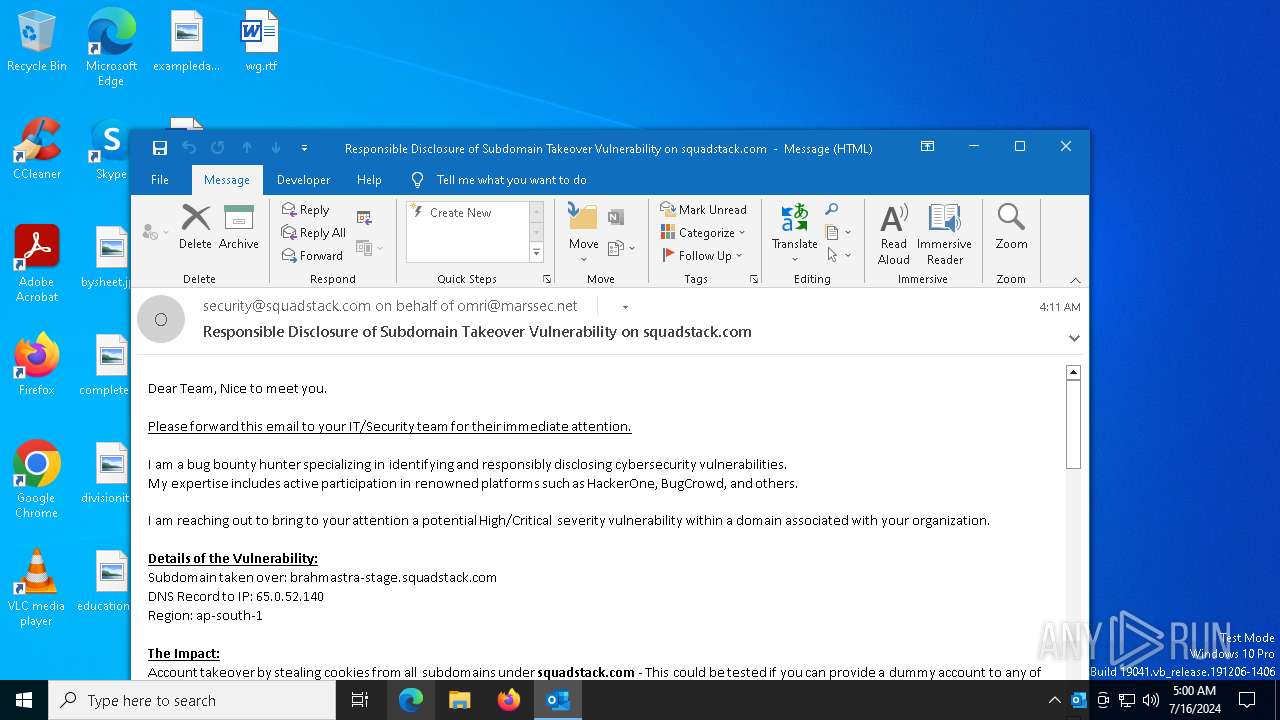Click Reply All in Respond group

314,233
